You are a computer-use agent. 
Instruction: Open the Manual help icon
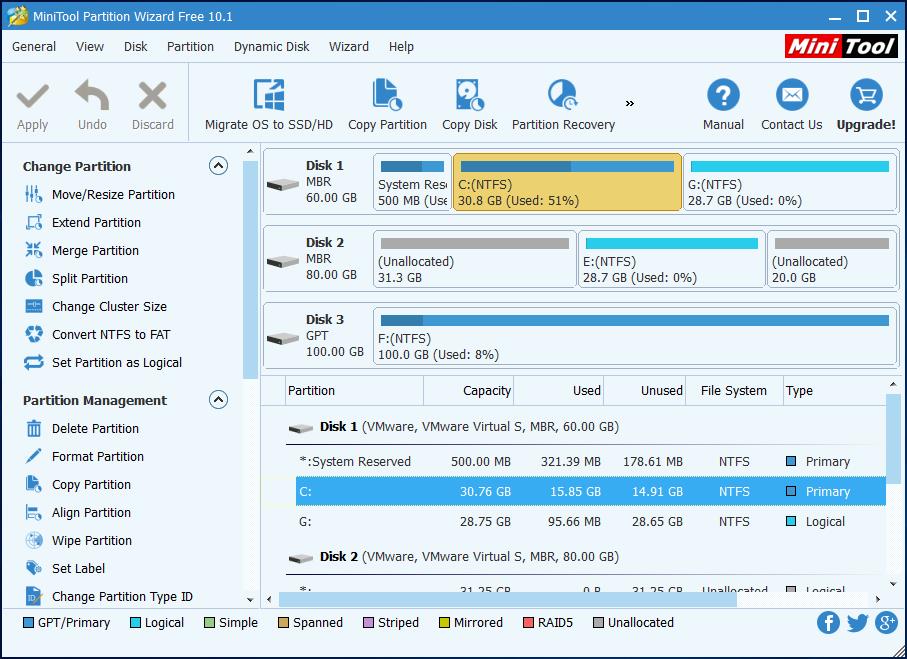[722, 97]
